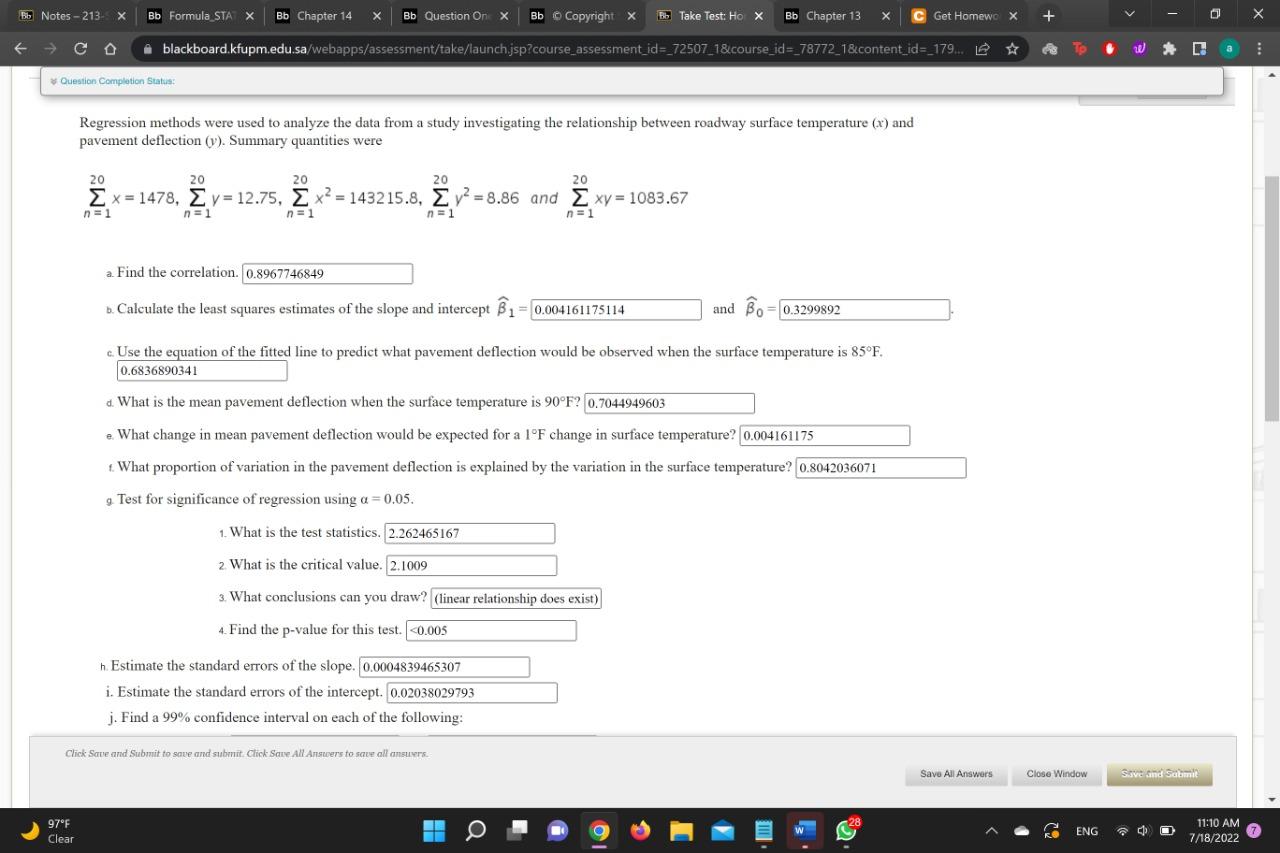Click the test statistics input field
This screenshot has height=853, width=1280.
(x=470, y=533)
